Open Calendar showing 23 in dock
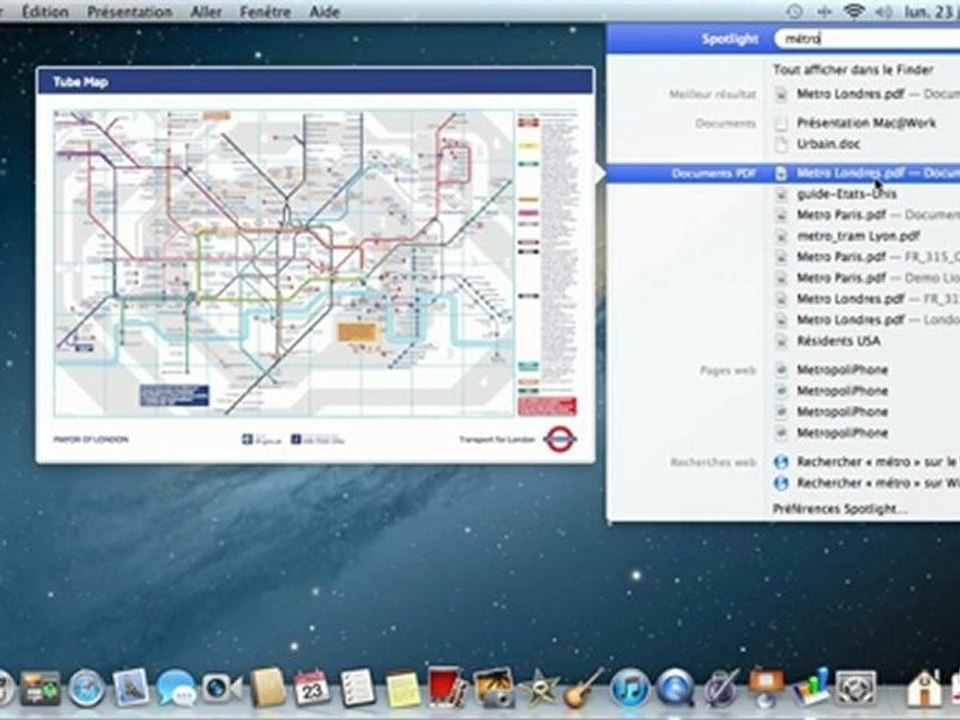The image size is (960, 720). coord(312,687)
